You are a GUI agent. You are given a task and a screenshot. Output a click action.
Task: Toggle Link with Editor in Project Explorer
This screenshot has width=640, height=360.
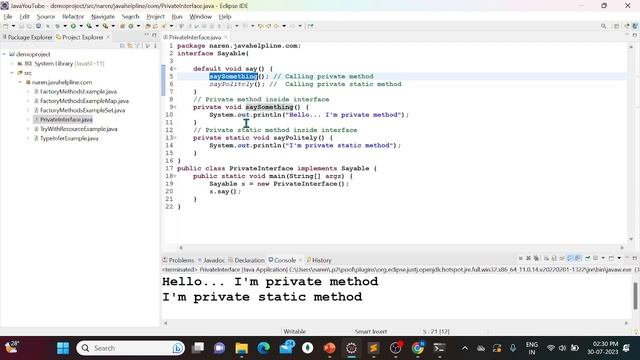click(130, 46)
